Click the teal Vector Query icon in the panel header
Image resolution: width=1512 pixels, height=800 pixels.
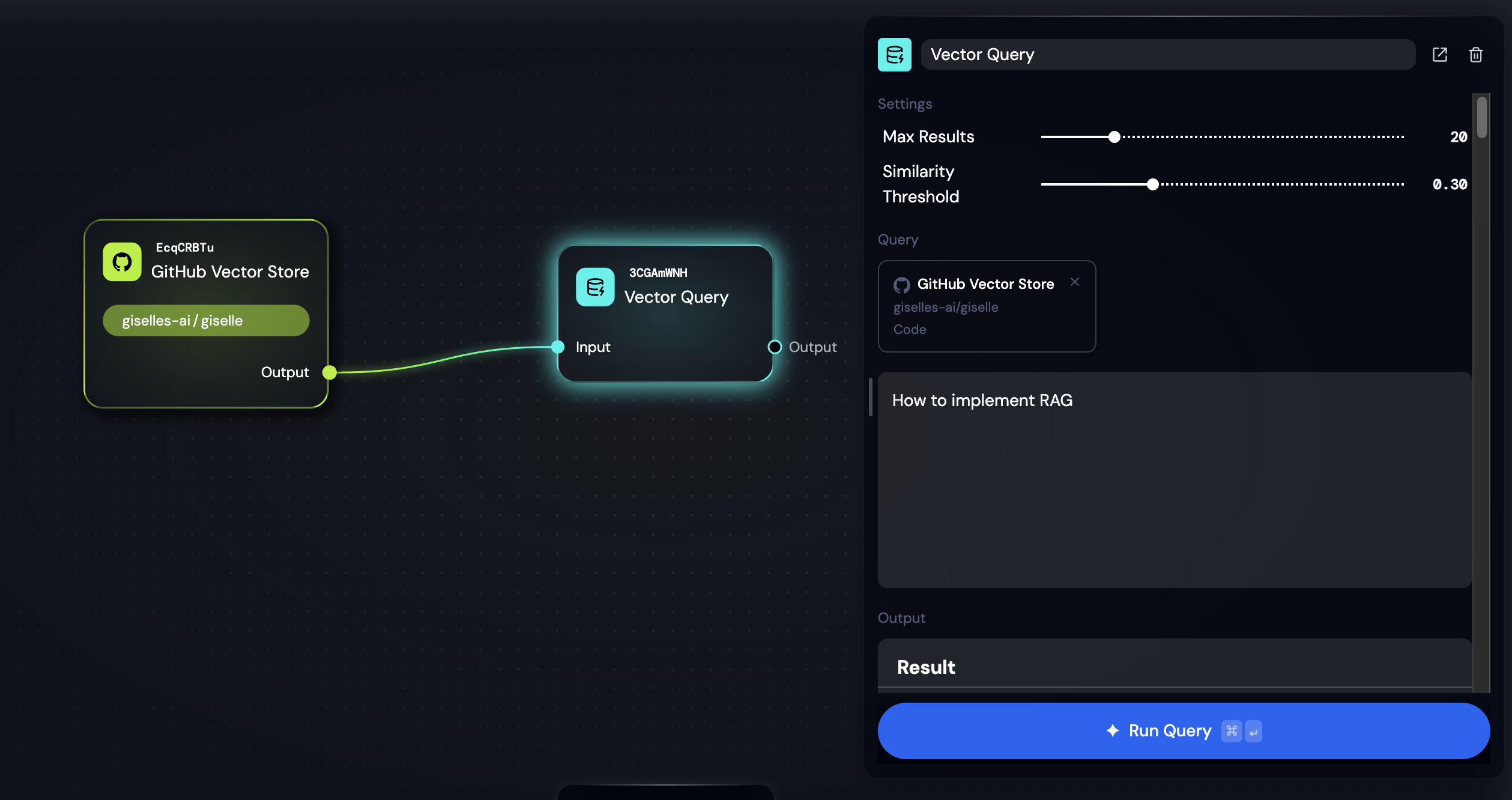(894, 55)
